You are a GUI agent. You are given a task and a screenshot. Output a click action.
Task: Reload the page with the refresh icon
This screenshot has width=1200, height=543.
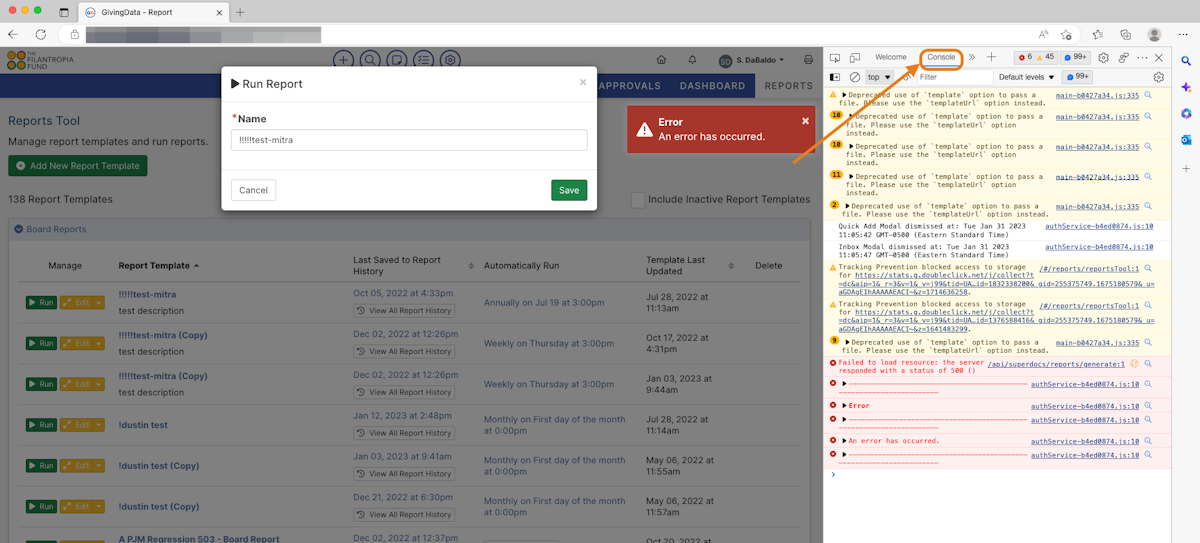pyautogui.click(x=42, y=34)
